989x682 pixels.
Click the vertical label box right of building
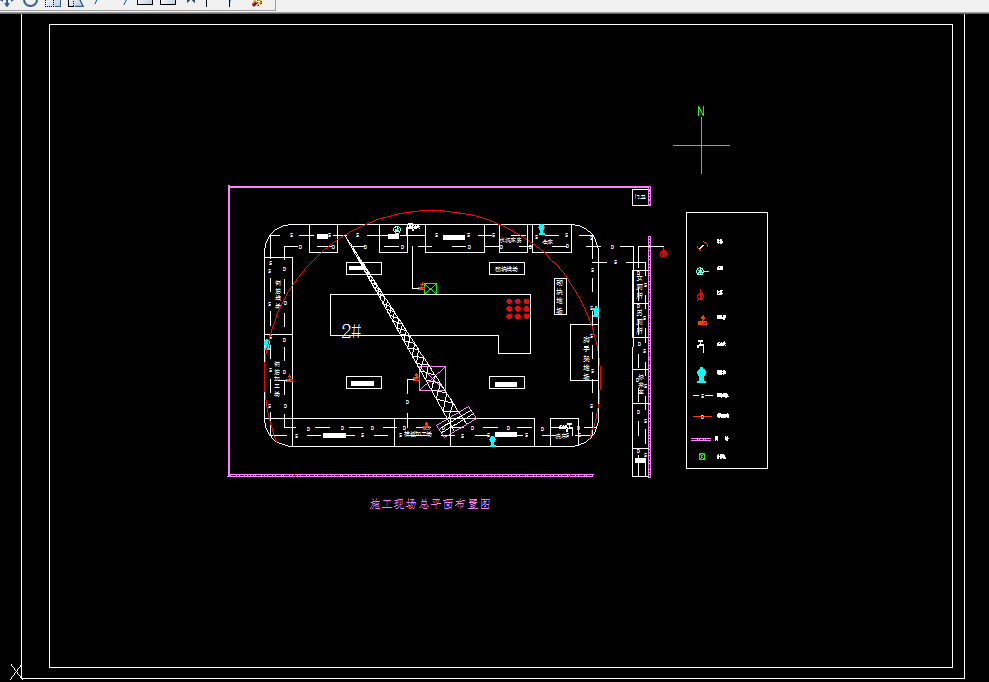tap(560, 296)
